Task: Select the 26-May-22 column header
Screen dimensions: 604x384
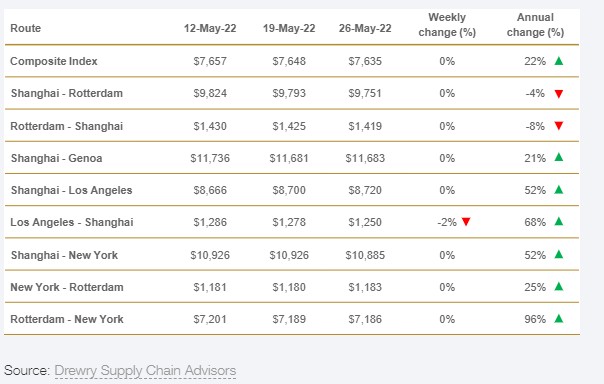Action: [365, 28]
